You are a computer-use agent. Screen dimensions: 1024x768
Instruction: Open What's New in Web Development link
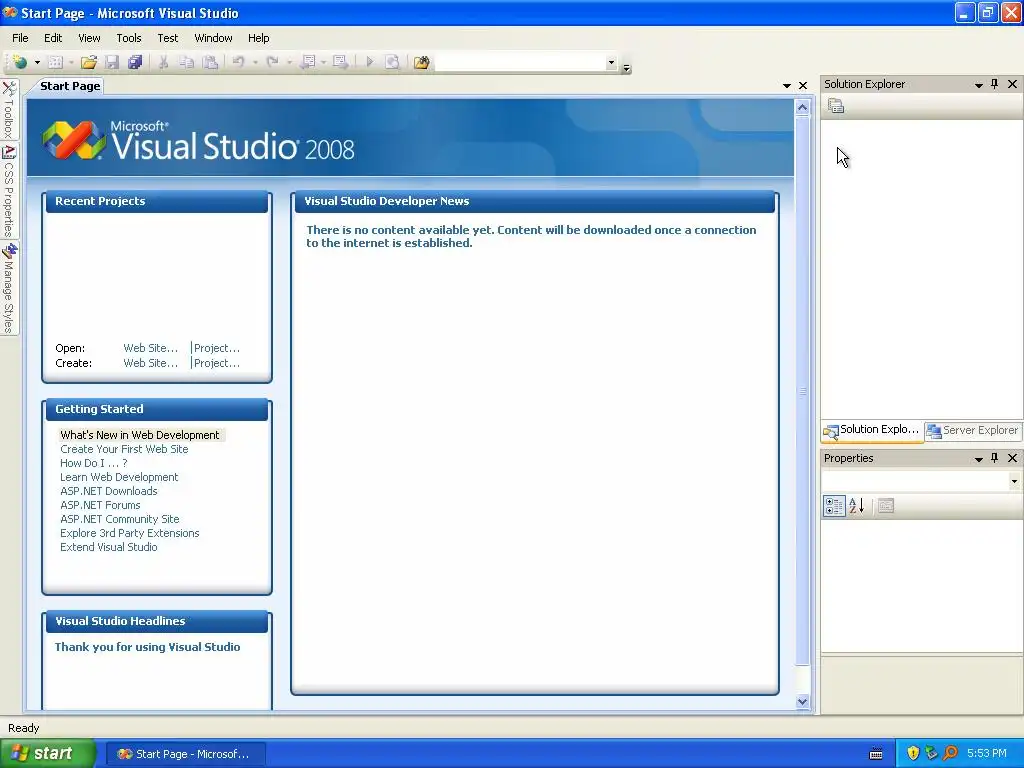tap(140, 435)
